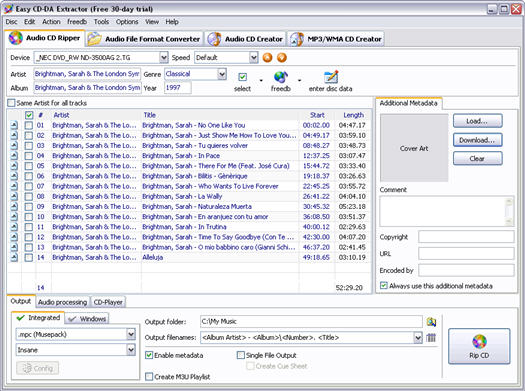Expand the Output filenames dropdown
Image resolution: width=525 pixels, height=391 pixels.
coord(418,337)
